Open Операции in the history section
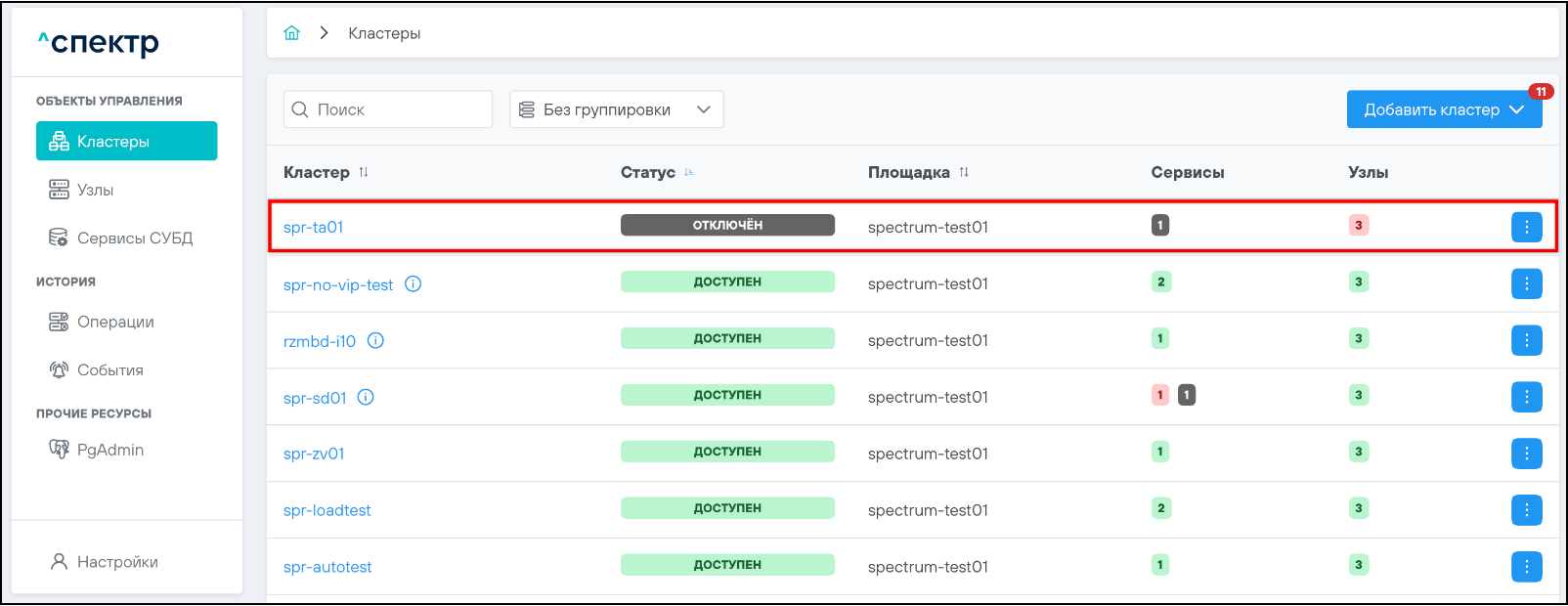 [x=115, y=323]
